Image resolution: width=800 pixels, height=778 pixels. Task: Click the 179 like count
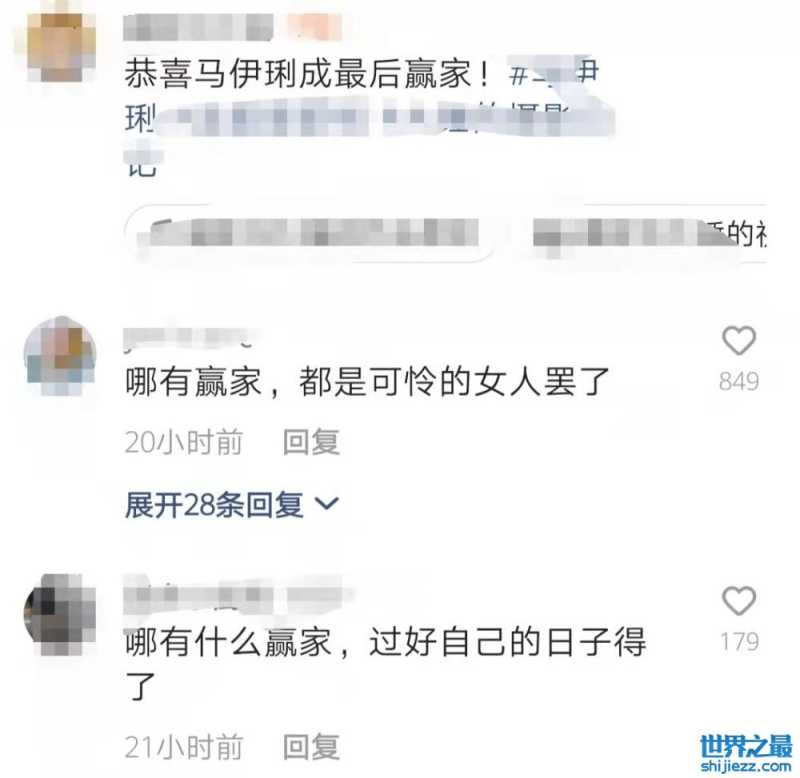(739, 642)
